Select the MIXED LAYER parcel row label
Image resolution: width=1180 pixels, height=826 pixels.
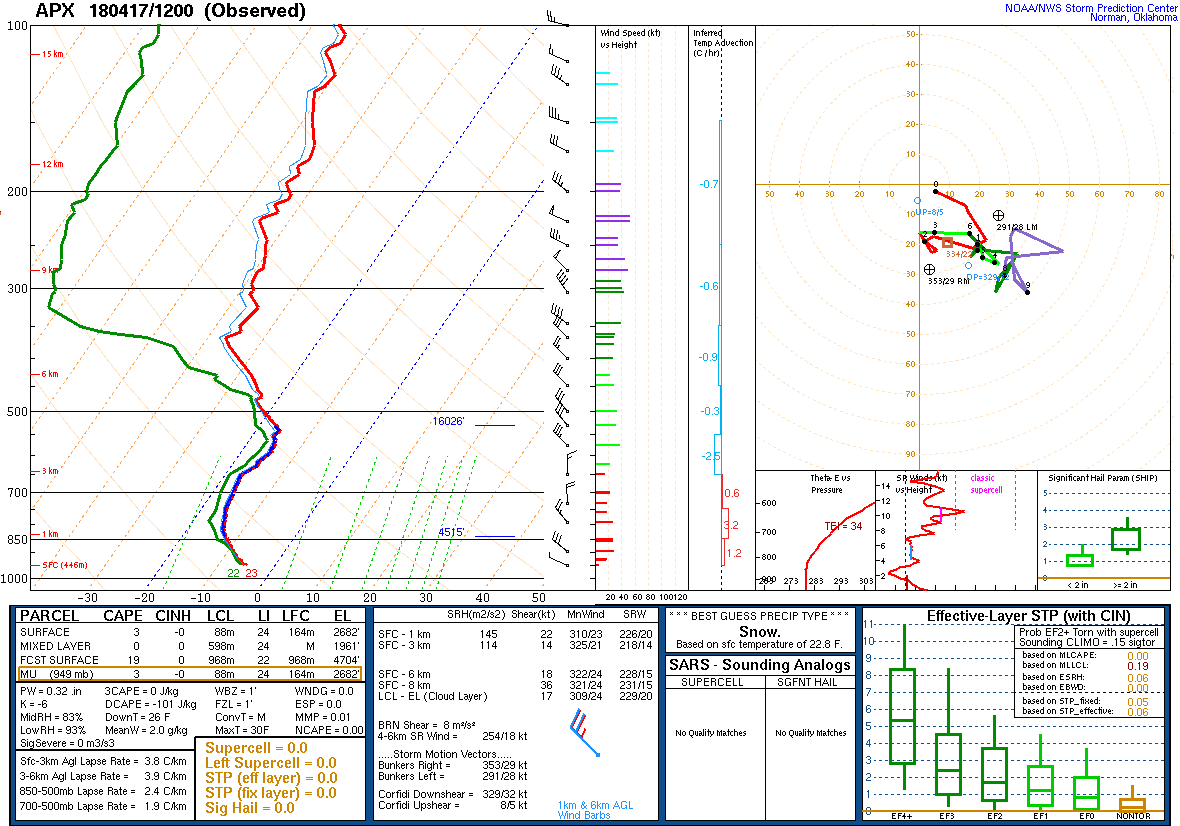tap(55, 646)
